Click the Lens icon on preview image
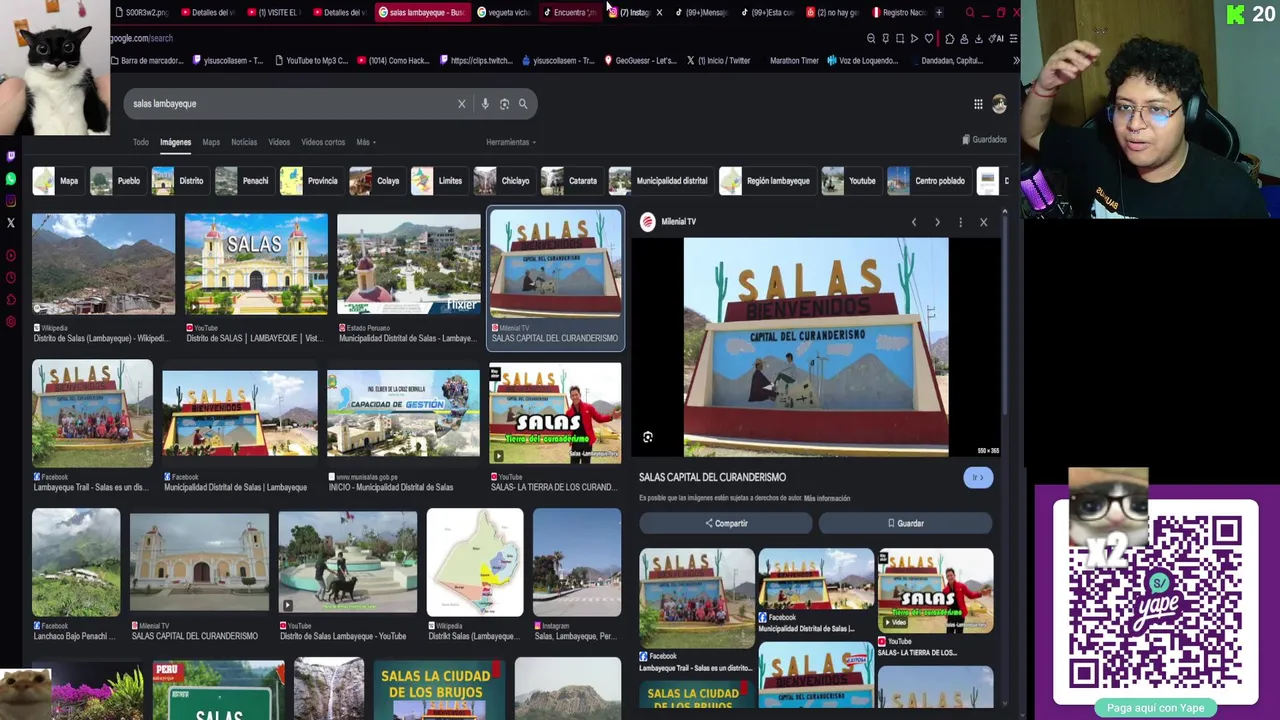Image resolution: width=1280 pixels, height=720 pixels. click(x=648, y=437)
